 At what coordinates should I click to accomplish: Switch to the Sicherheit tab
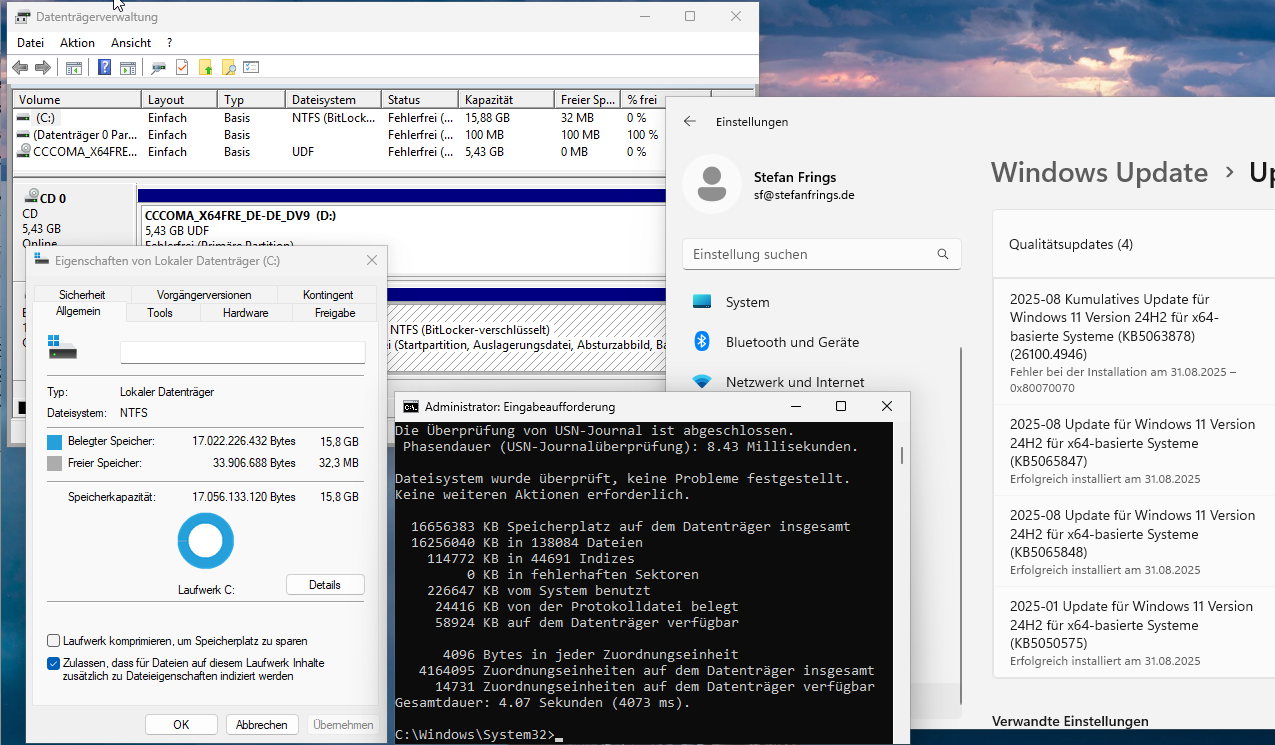[82, 295]
